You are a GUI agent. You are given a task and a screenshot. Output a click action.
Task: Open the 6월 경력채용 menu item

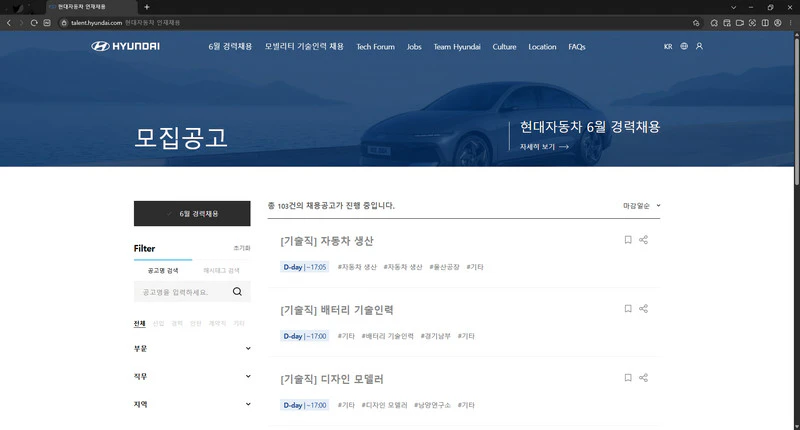(230, 46)
